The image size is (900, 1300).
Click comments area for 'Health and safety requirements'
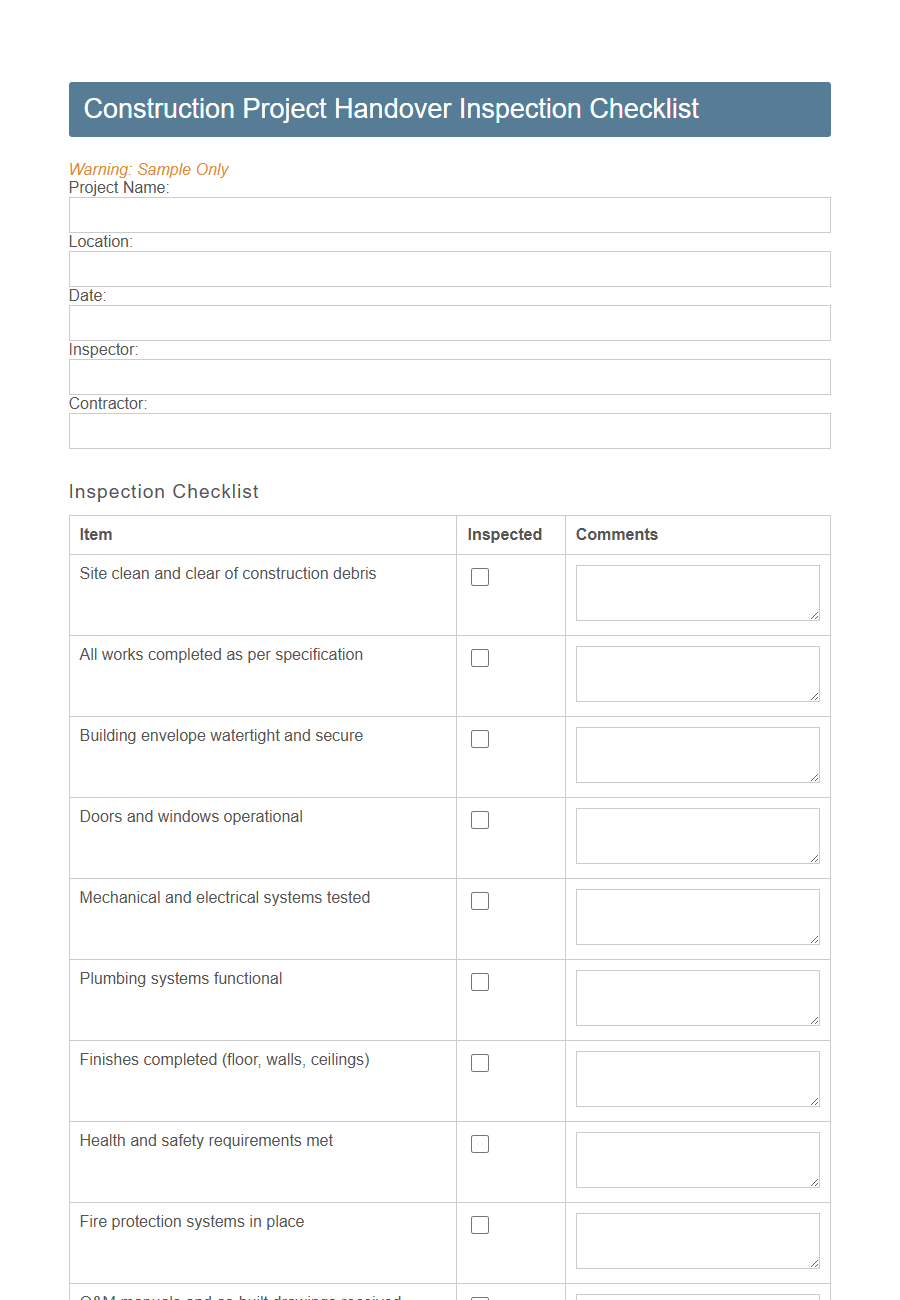pyautogui.click(x=697, y=1159)
